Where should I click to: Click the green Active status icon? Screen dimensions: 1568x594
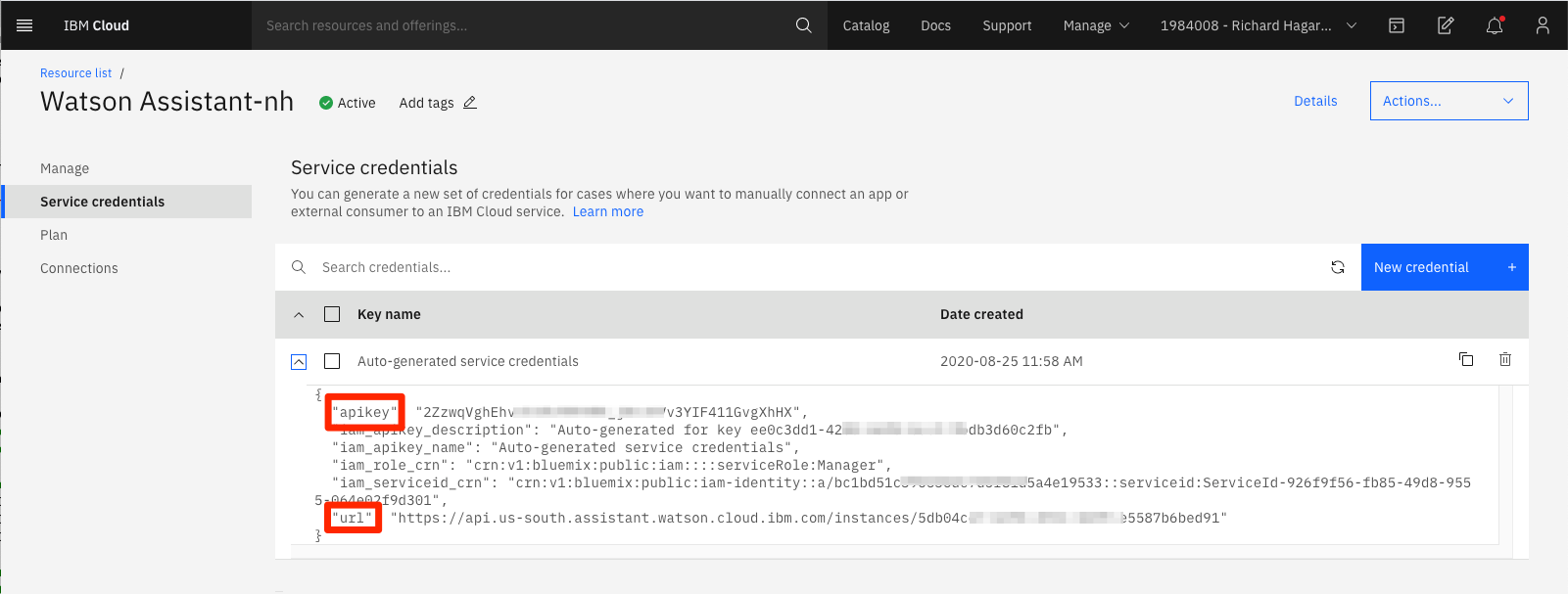pos(326,103)
